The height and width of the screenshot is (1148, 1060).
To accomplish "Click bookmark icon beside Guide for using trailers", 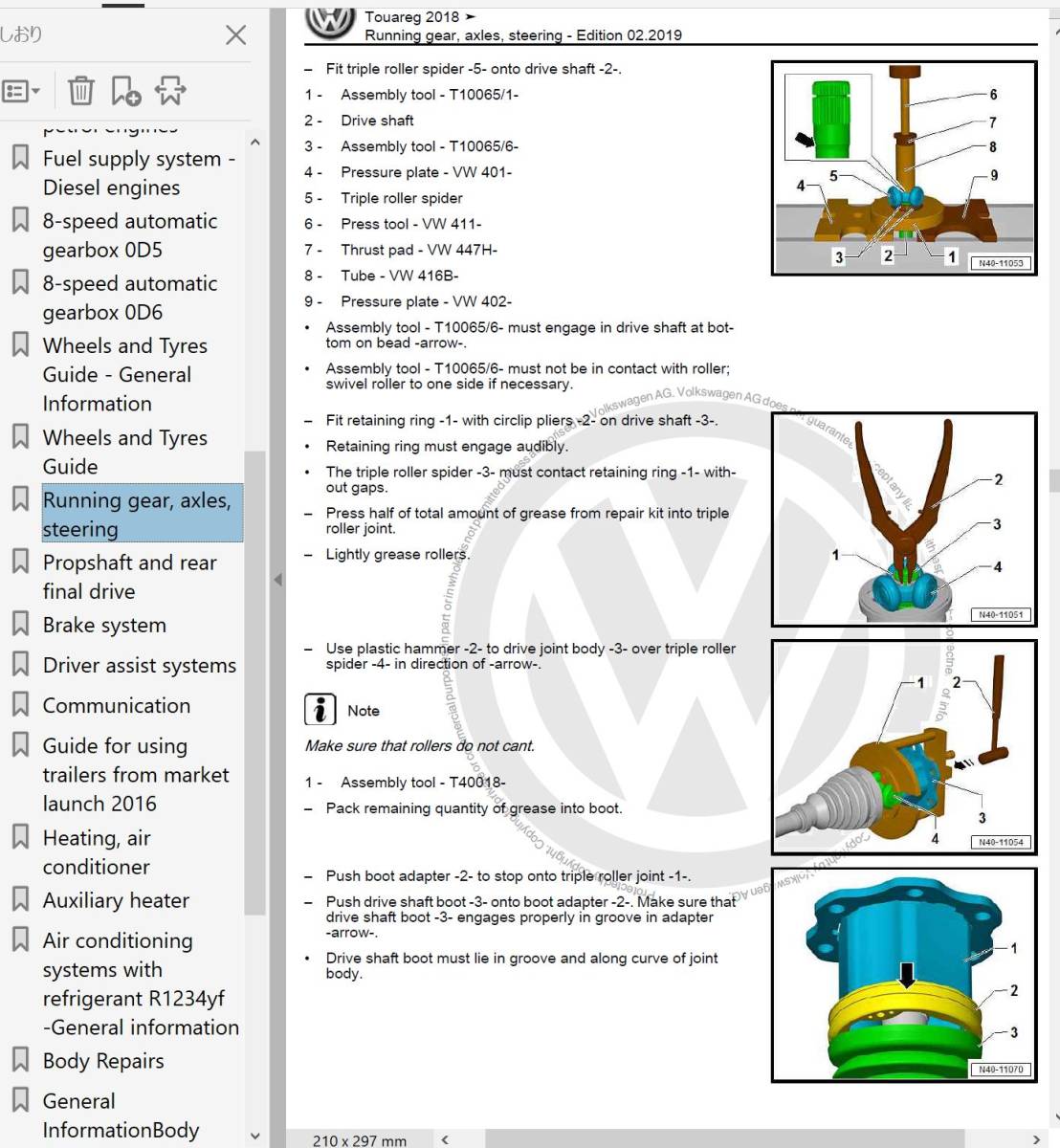I will tap(20, 744).
